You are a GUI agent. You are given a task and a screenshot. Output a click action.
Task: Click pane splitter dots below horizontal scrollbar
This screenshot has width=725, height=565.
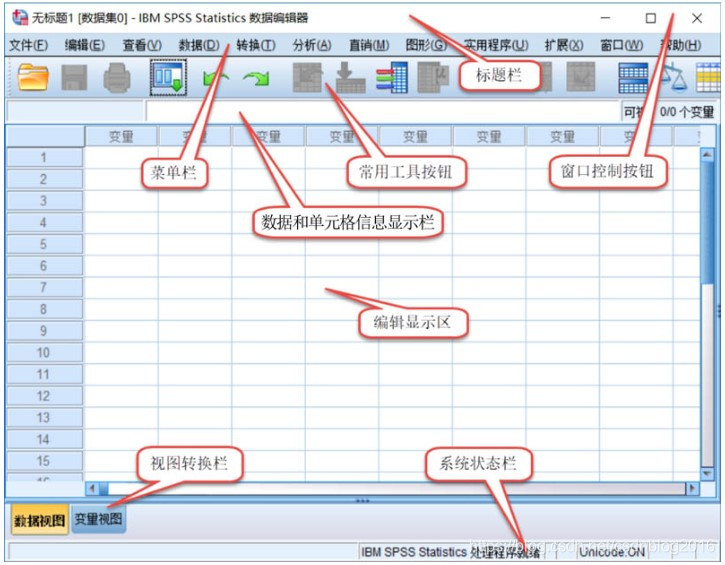tap(362, 500)
